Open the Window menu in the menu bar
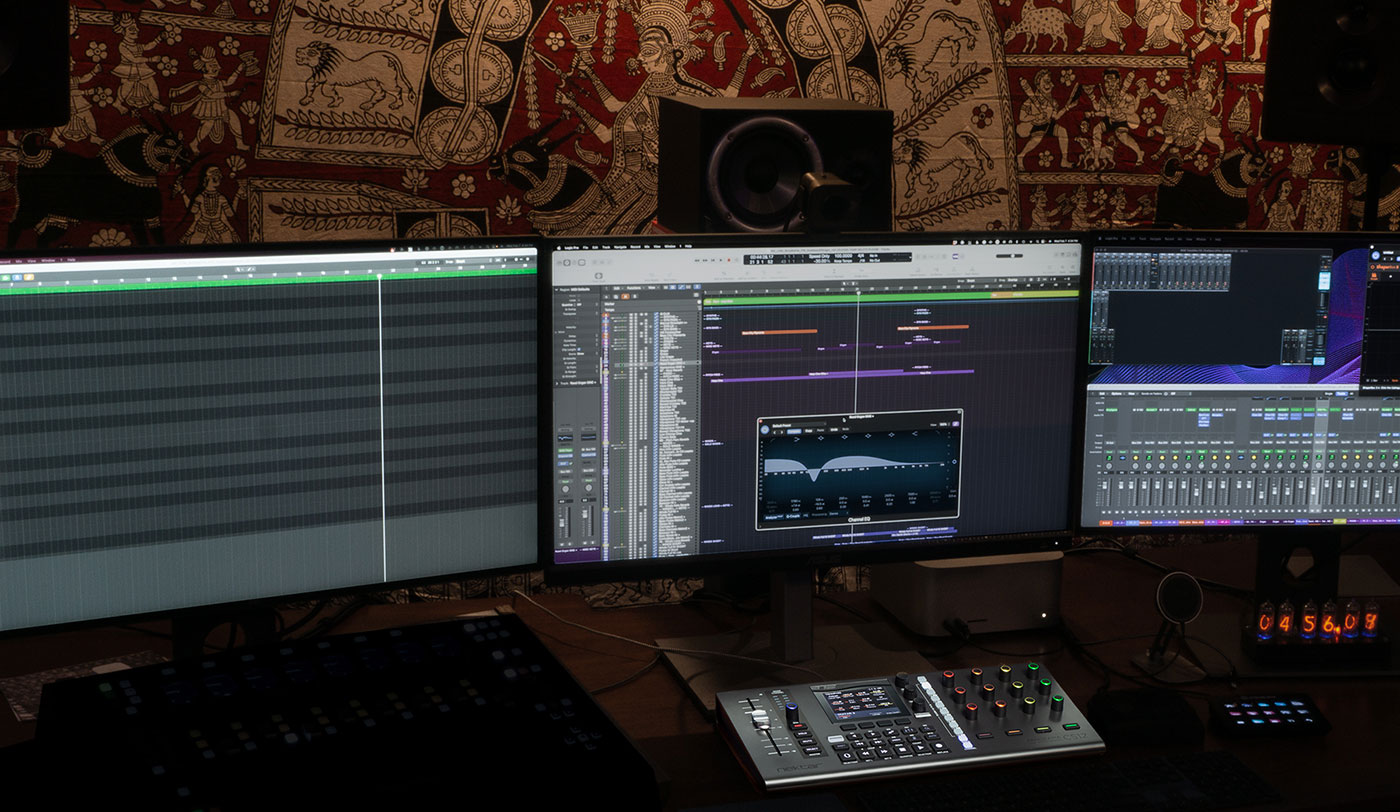This screenshot has width=1400, height=812. coord(670,247)
